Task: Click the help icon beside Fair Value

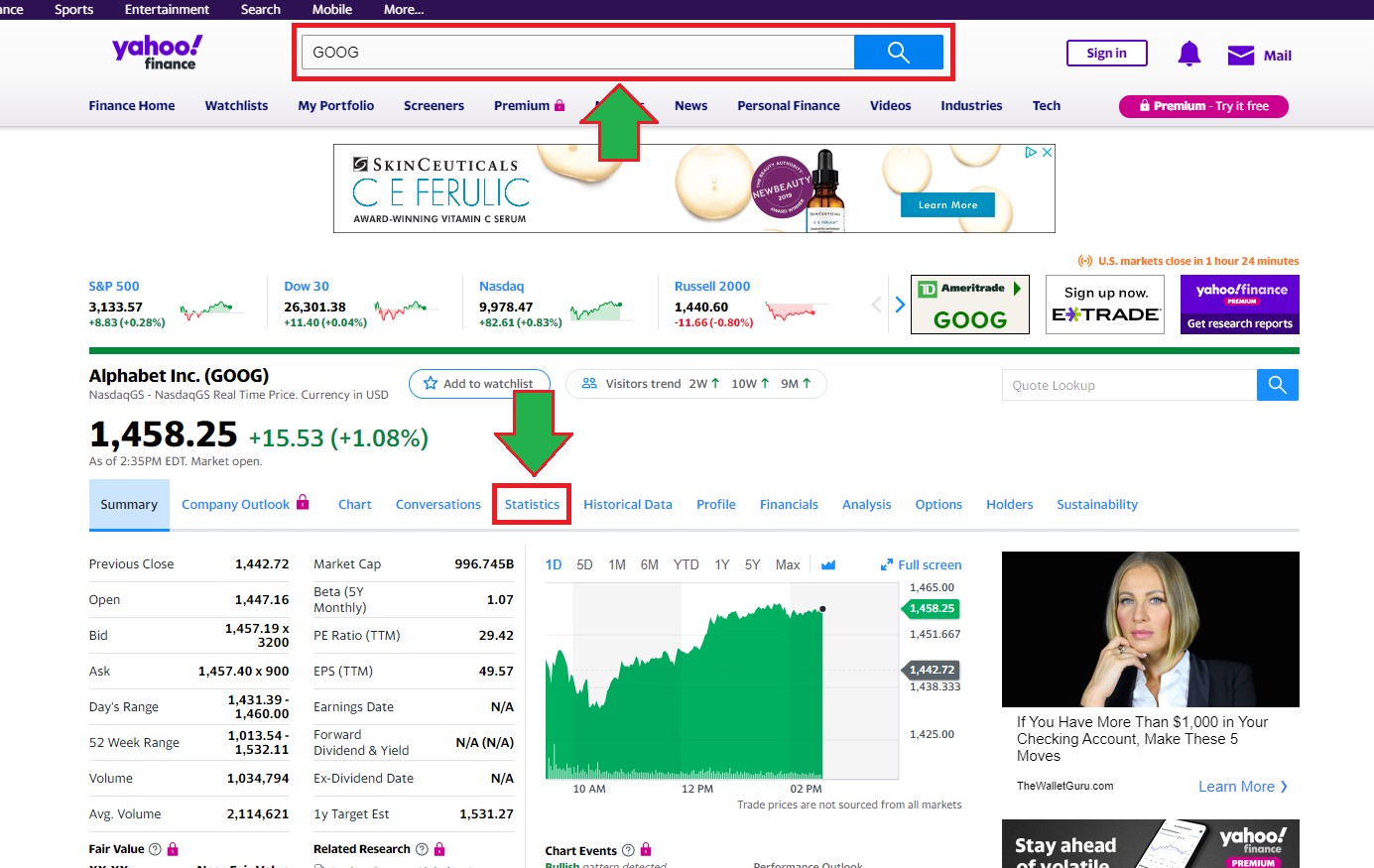Action: pos(155,849)
